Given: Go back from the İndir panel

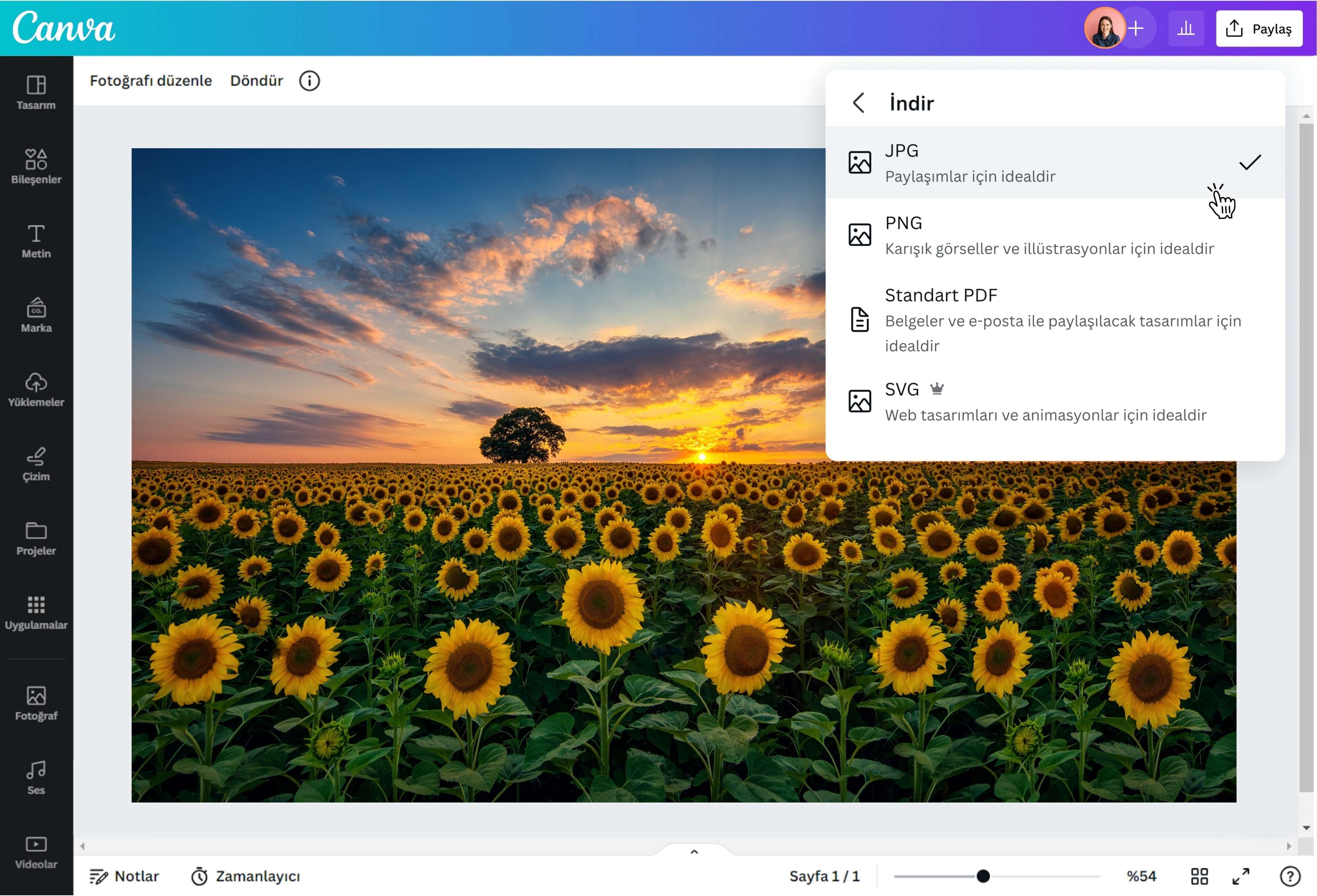Looking at the screenshot, I should click(859, 103).
